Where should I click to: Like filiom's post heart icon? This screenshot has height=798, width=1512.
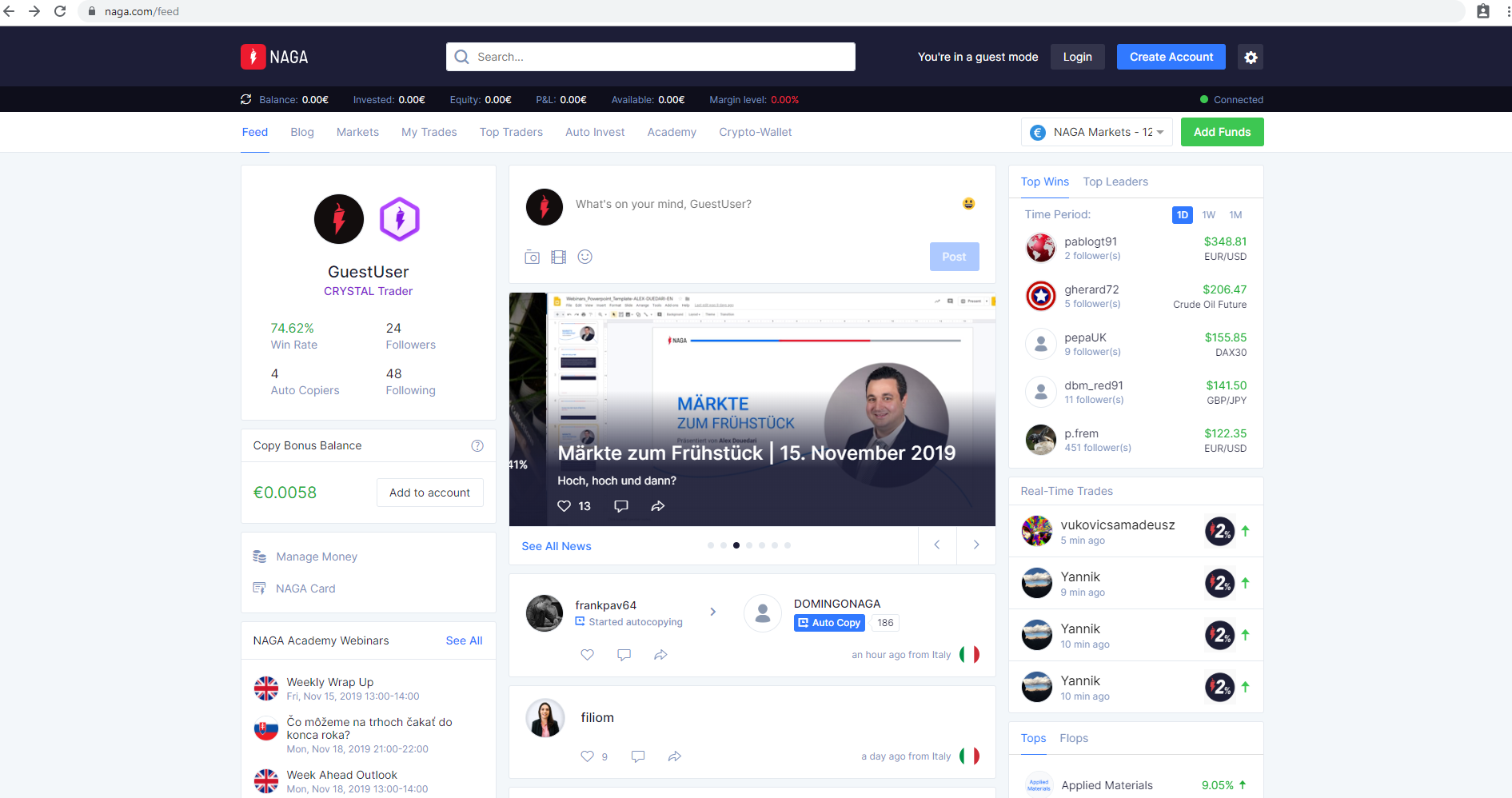pos(588,756)
